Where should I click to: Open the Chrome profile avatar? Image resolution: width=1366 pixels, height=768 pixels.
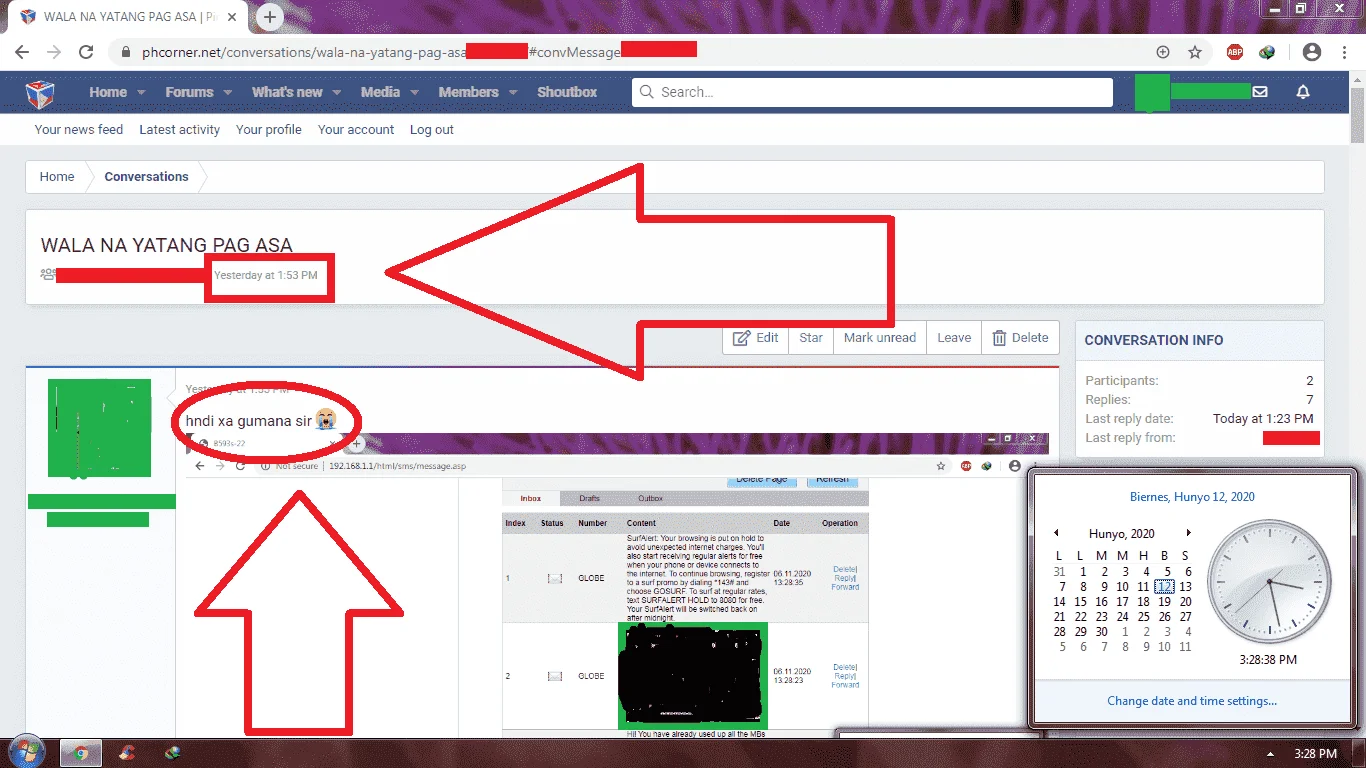coord(1312,52)
